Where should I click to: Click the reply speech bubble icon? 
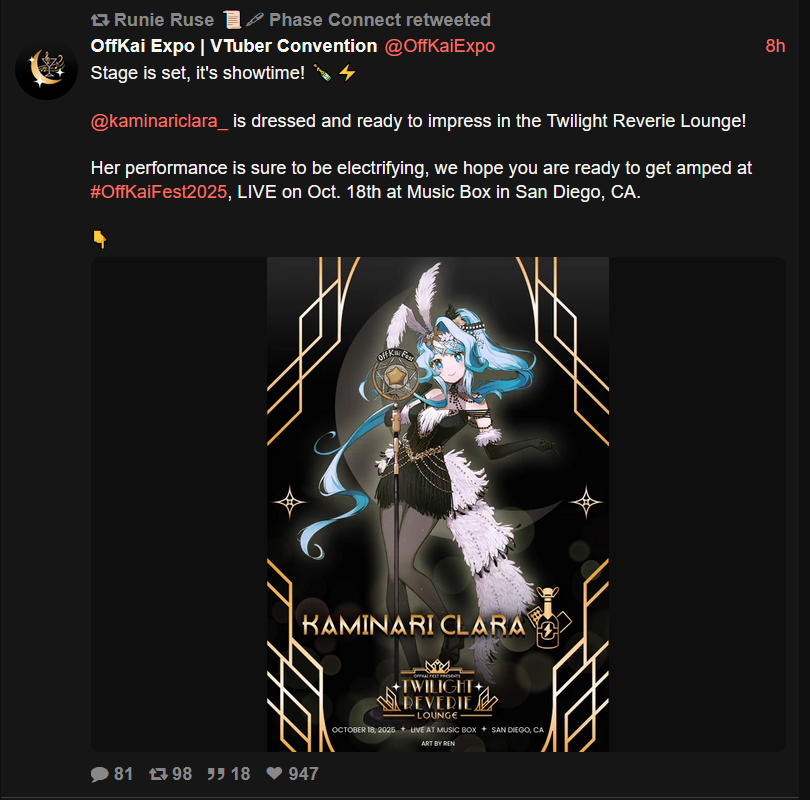point(99,774)
